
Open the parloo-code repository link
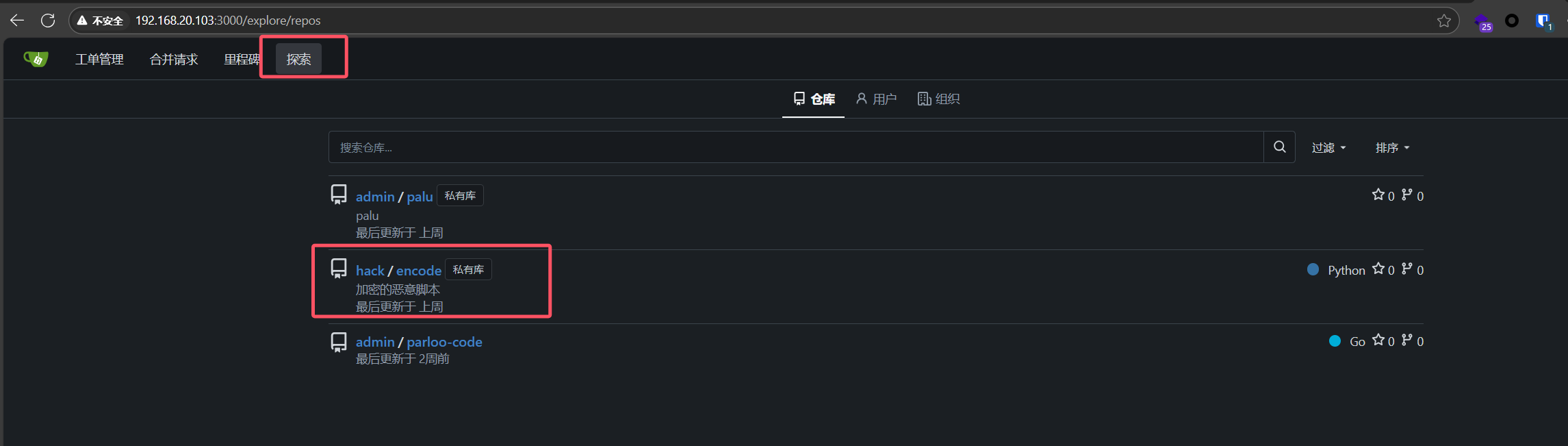[x=444, y=342]
